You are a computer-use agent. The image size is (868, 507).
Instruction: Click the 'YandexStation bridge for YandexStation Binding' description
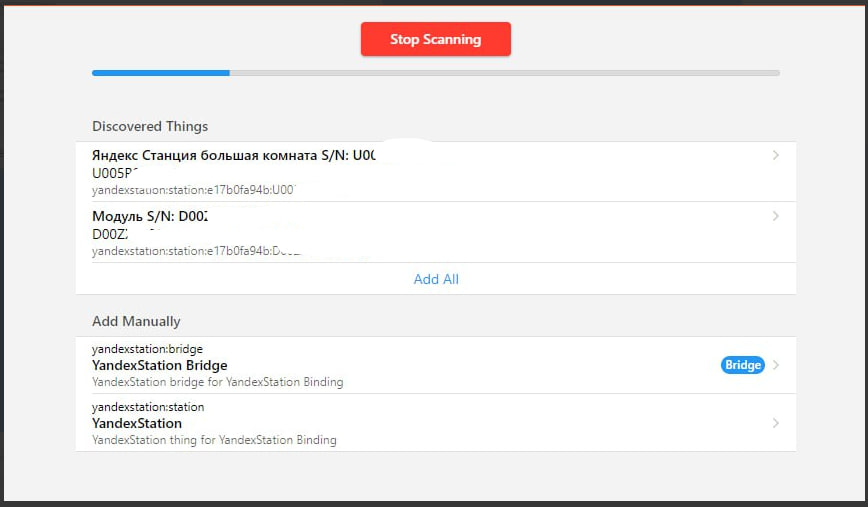218,382
